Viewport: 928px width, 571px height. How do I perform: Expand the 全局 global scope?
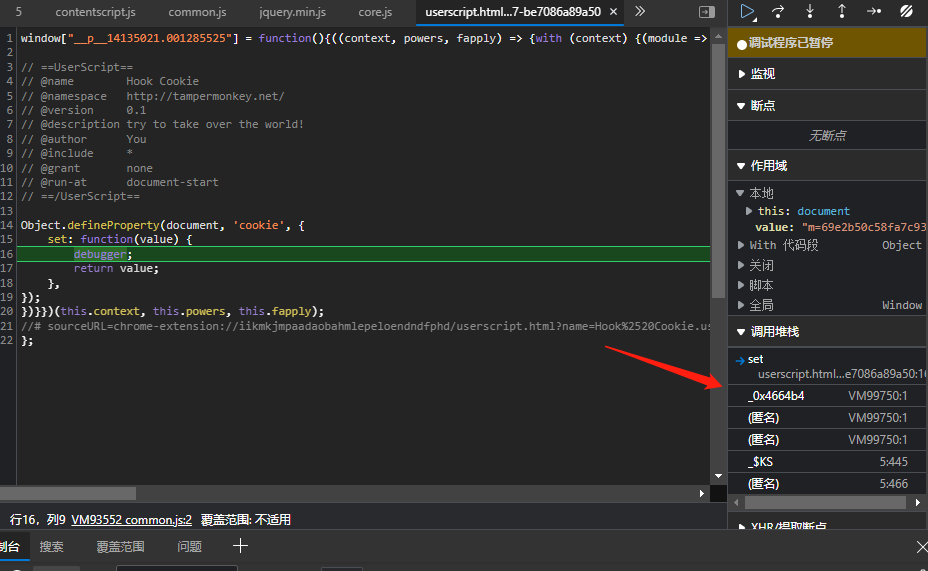740,305
